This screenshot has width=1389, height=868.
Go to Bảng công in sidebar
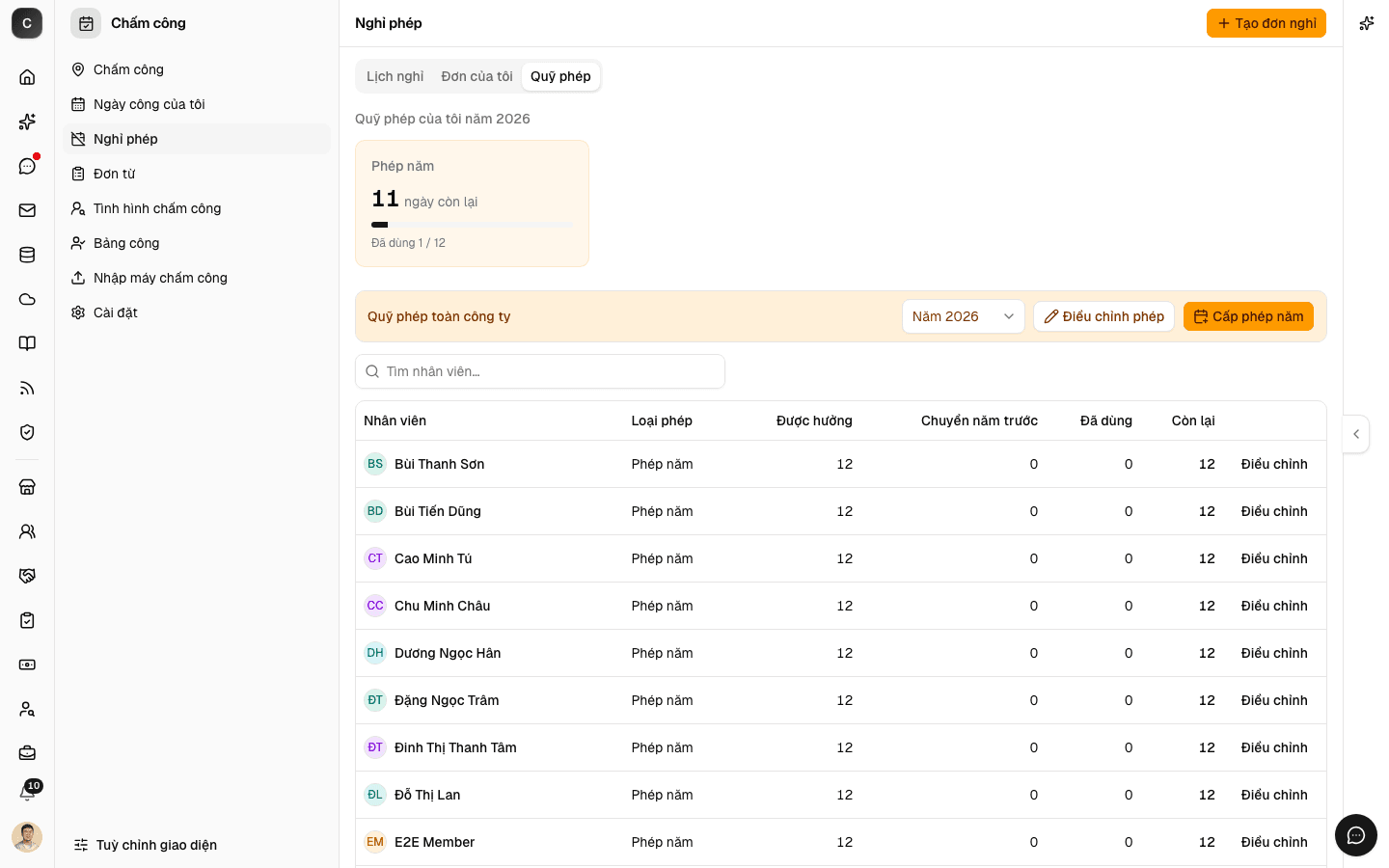197,243
